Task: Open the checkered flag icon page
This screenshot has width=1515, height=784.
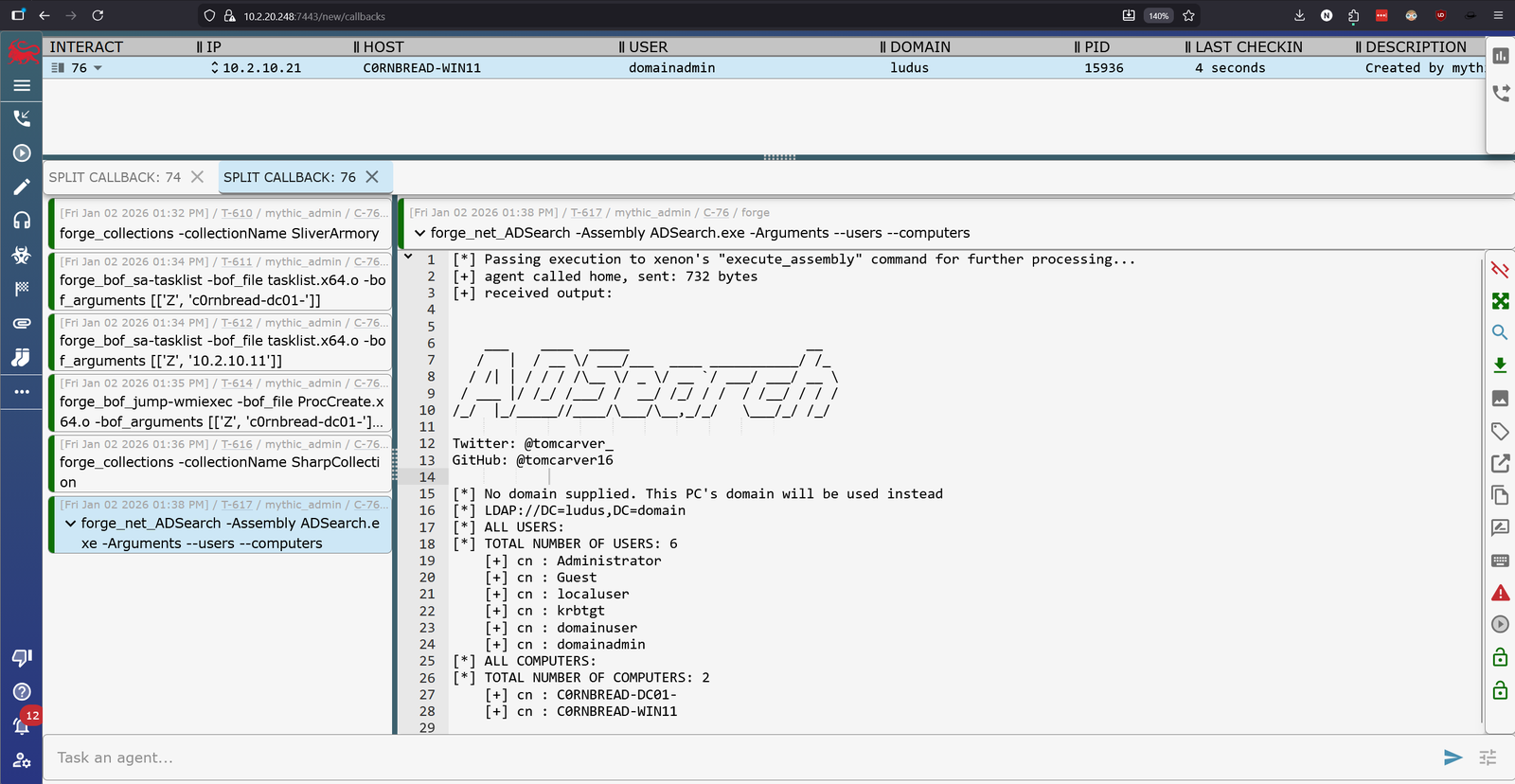Action: [22, 289]
